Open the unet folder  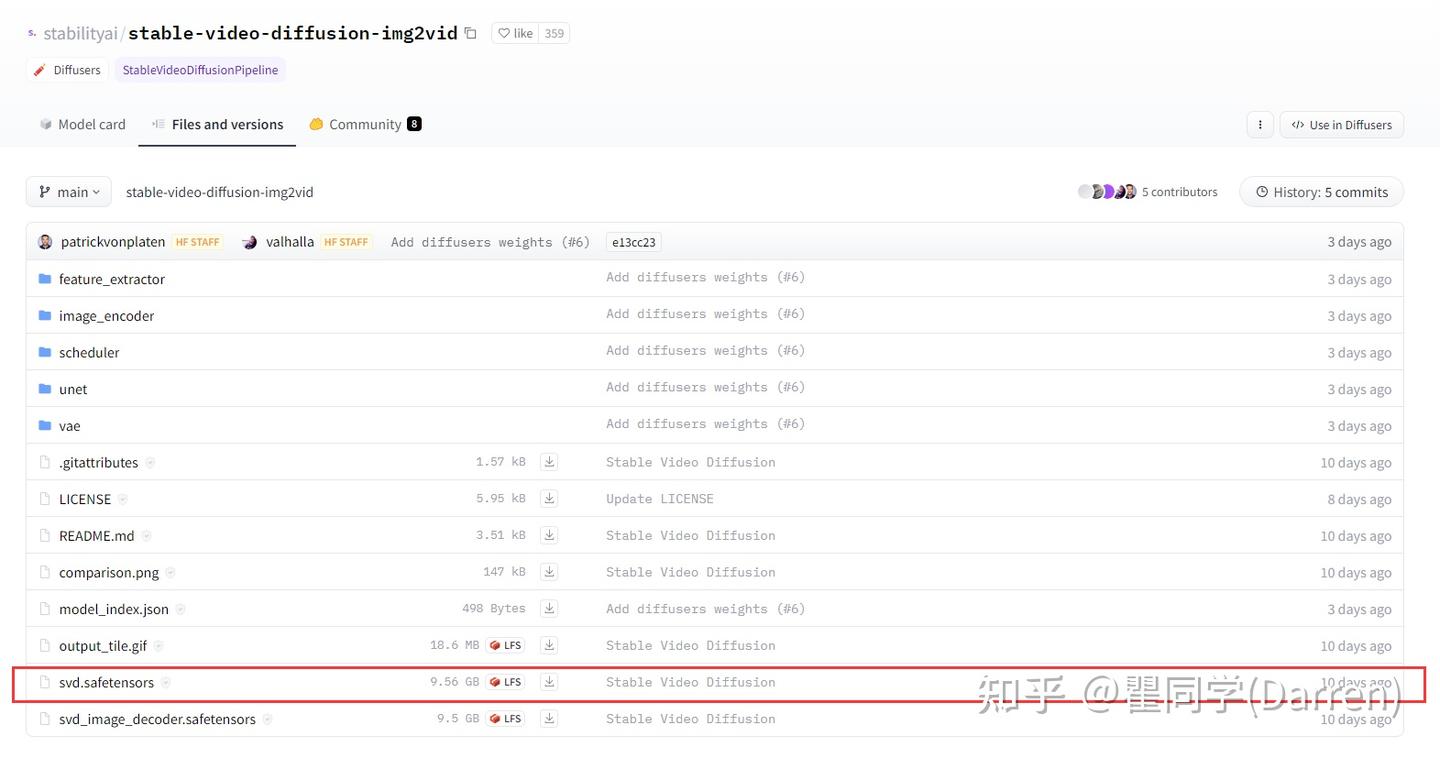[x=73, y=389]
